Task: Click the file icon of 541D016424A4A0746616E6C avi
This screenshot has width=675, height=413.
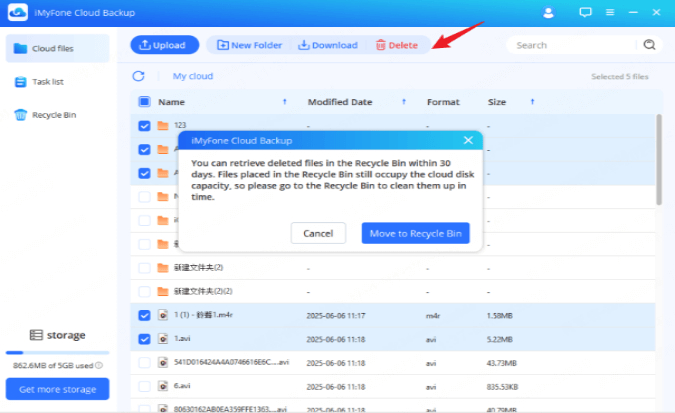Action: point(163,363)
